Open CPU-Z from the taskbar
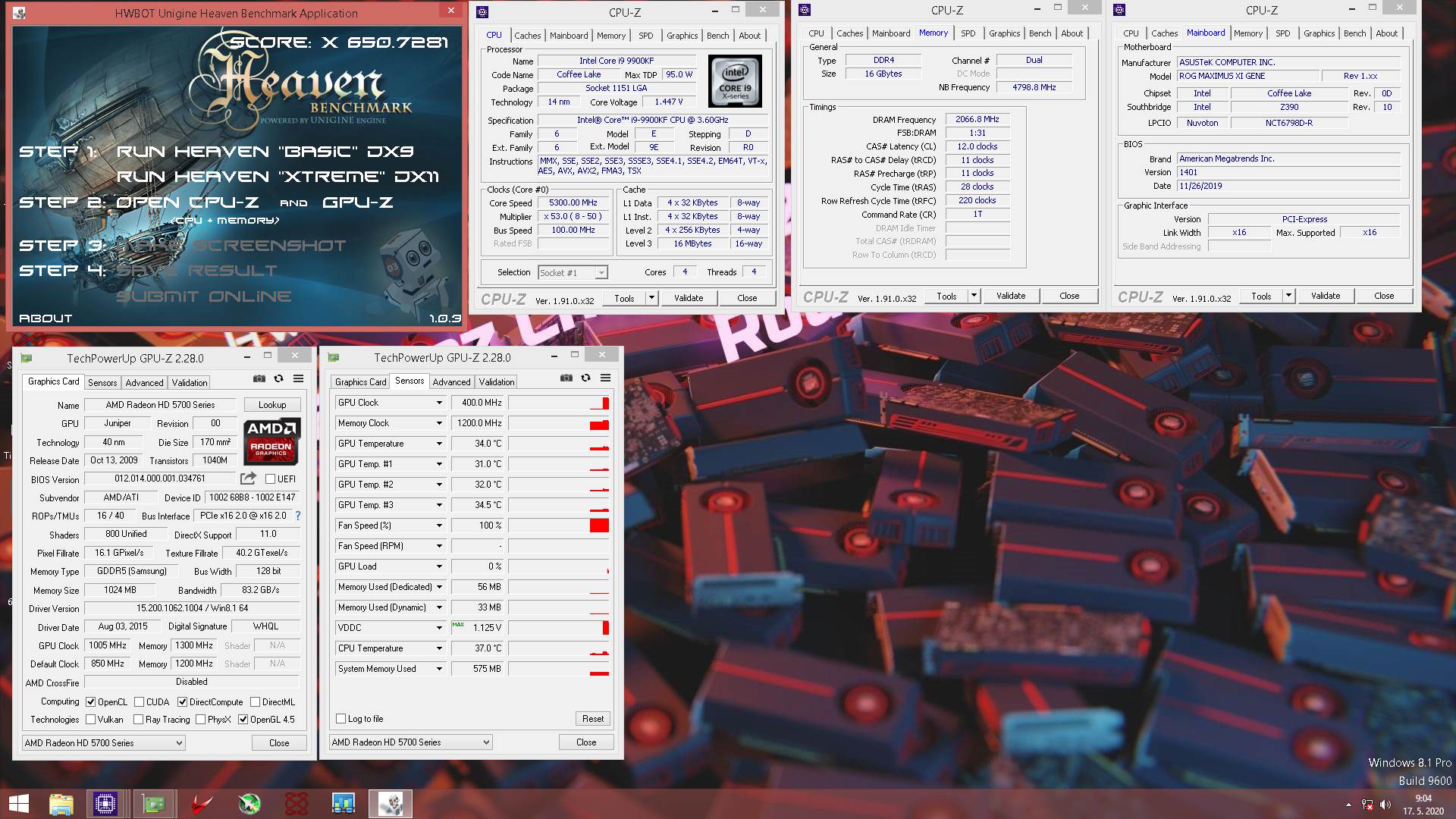This screenshot has width=1456, height=819. (105, 804)
